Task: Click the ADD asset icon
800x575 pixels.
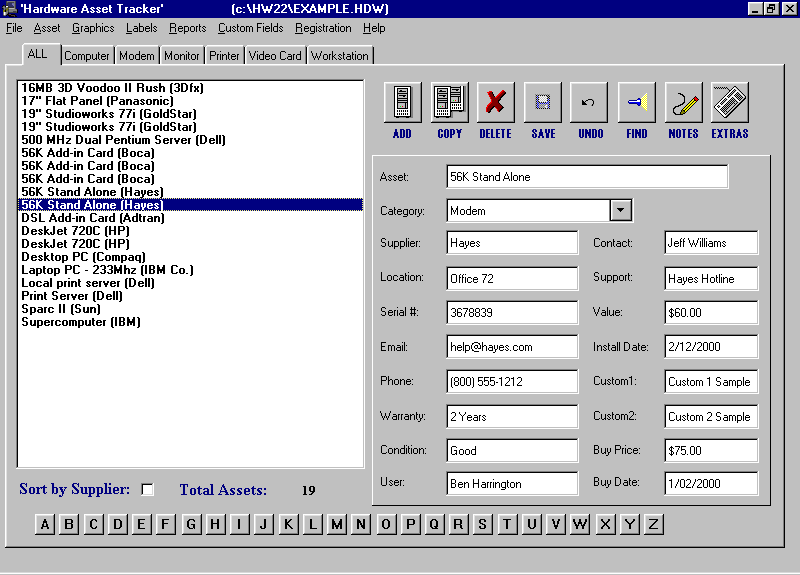Action: pyautogui.click(x=403, y=102)
